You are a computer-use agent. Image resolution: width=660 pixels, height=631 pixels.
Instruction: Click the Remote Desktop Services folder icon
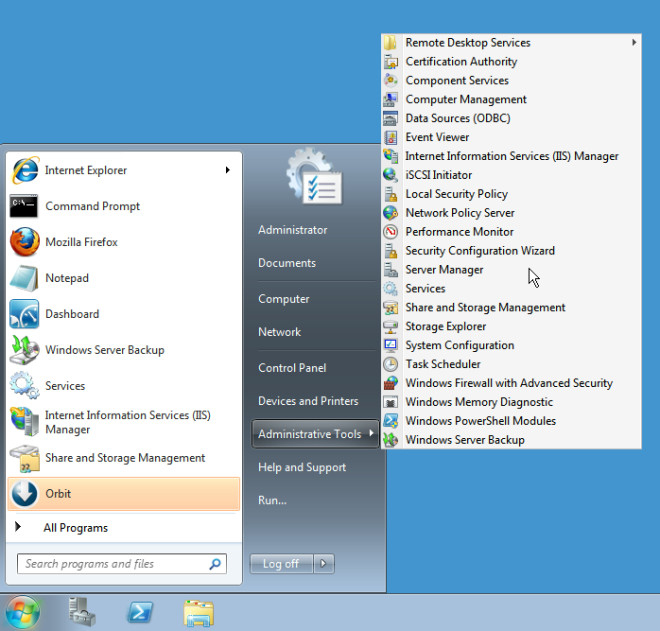pos(390,43)
